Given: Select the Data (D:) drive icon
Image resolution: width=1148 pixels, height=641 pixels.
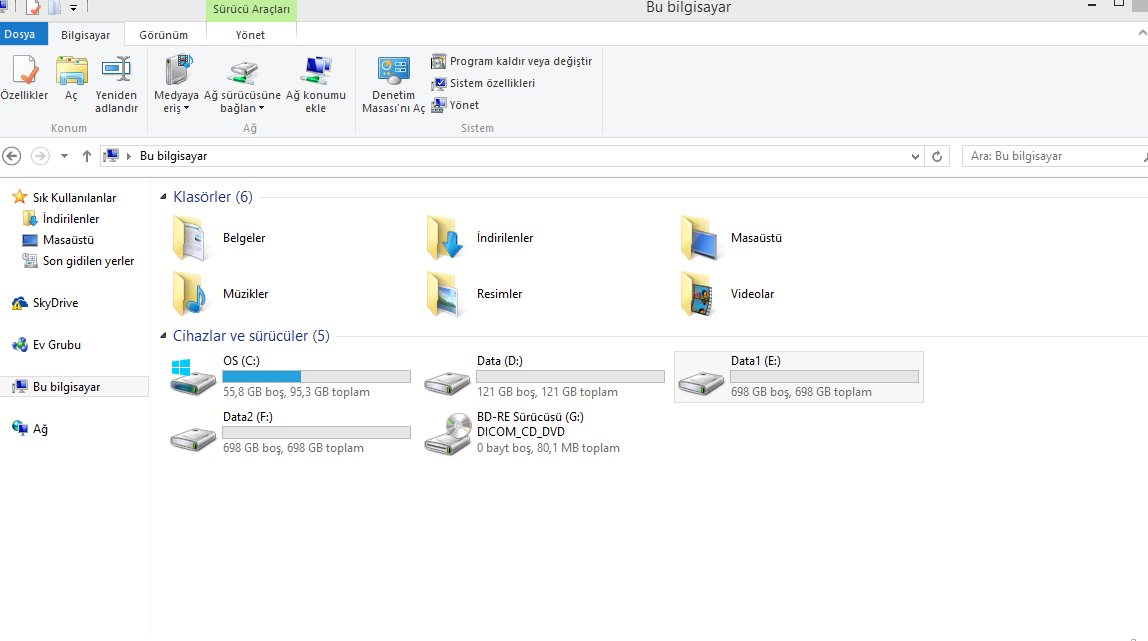Looking at the screenshot, I should pyautogui.click(x=447, y=382).
